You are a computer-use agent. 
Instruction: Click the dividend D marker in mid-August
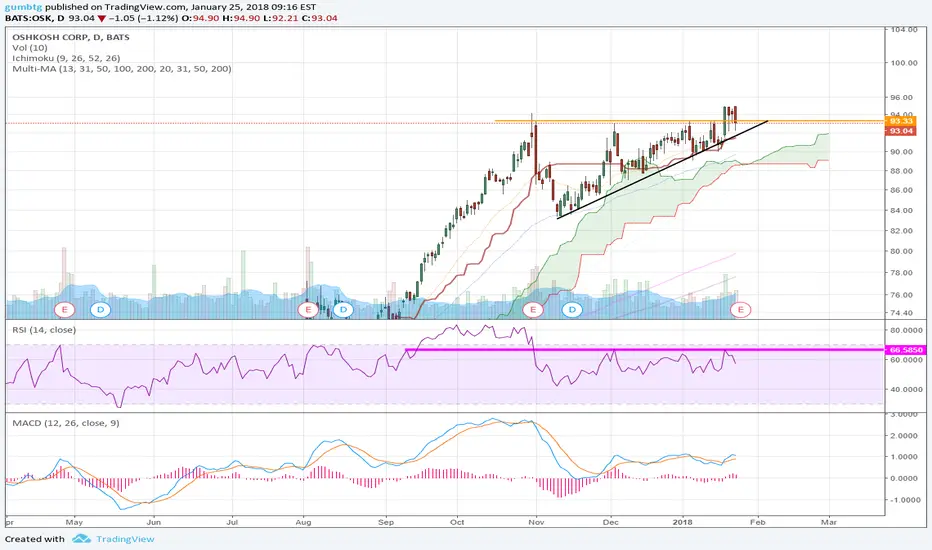pyautogui.click(x=343, y=309)
